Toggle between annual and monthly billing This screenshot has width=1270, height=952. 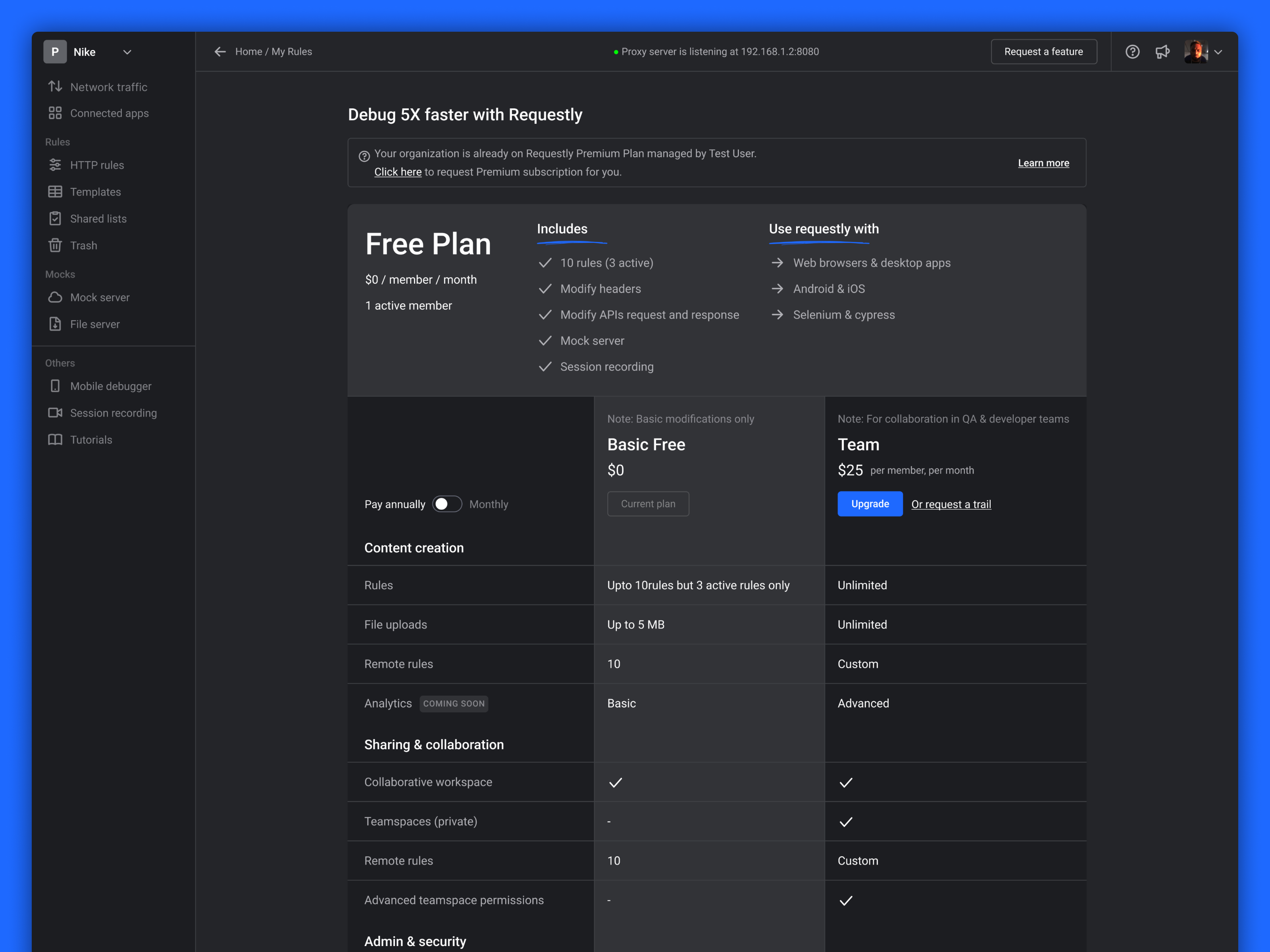pyautogui.click(x=446, y=504)
